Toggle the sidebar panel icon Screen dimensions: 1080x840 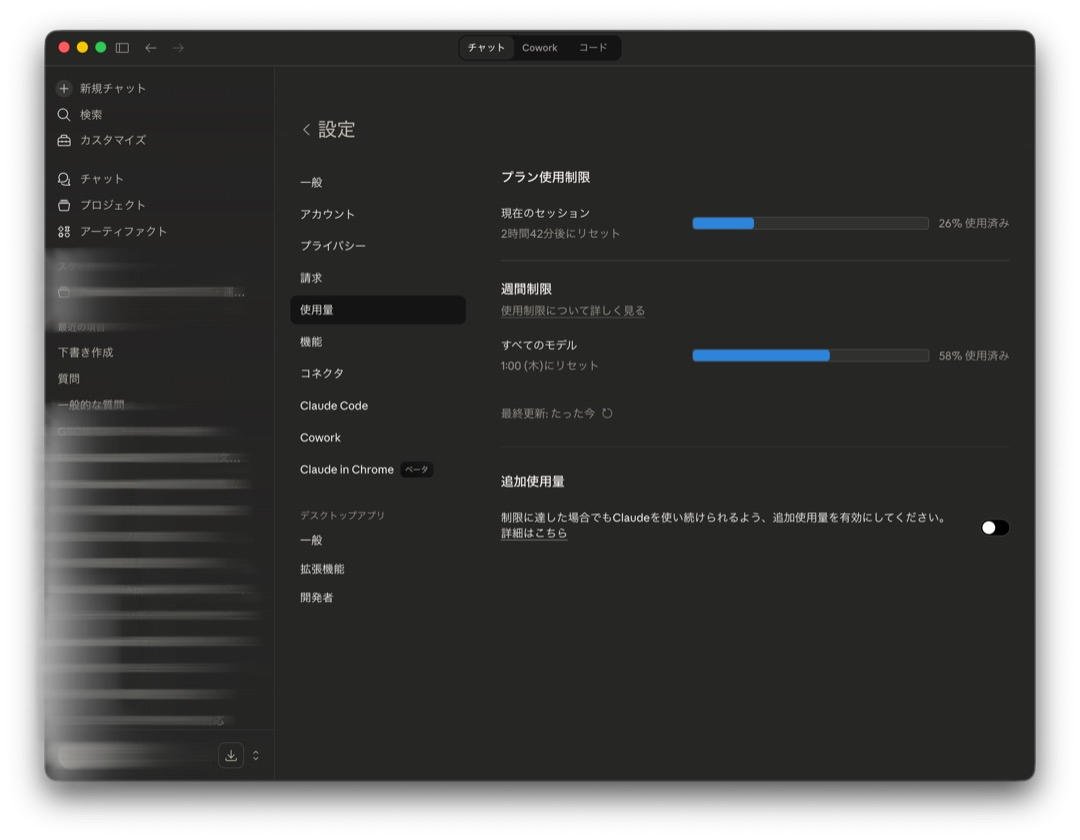click(x=122, y=48)
